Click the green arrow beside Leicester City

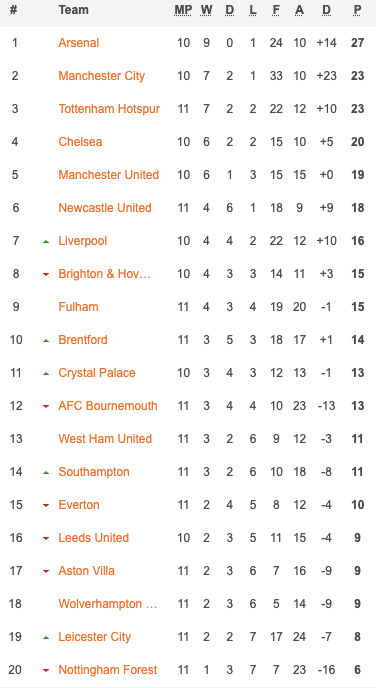pos(46,638)
